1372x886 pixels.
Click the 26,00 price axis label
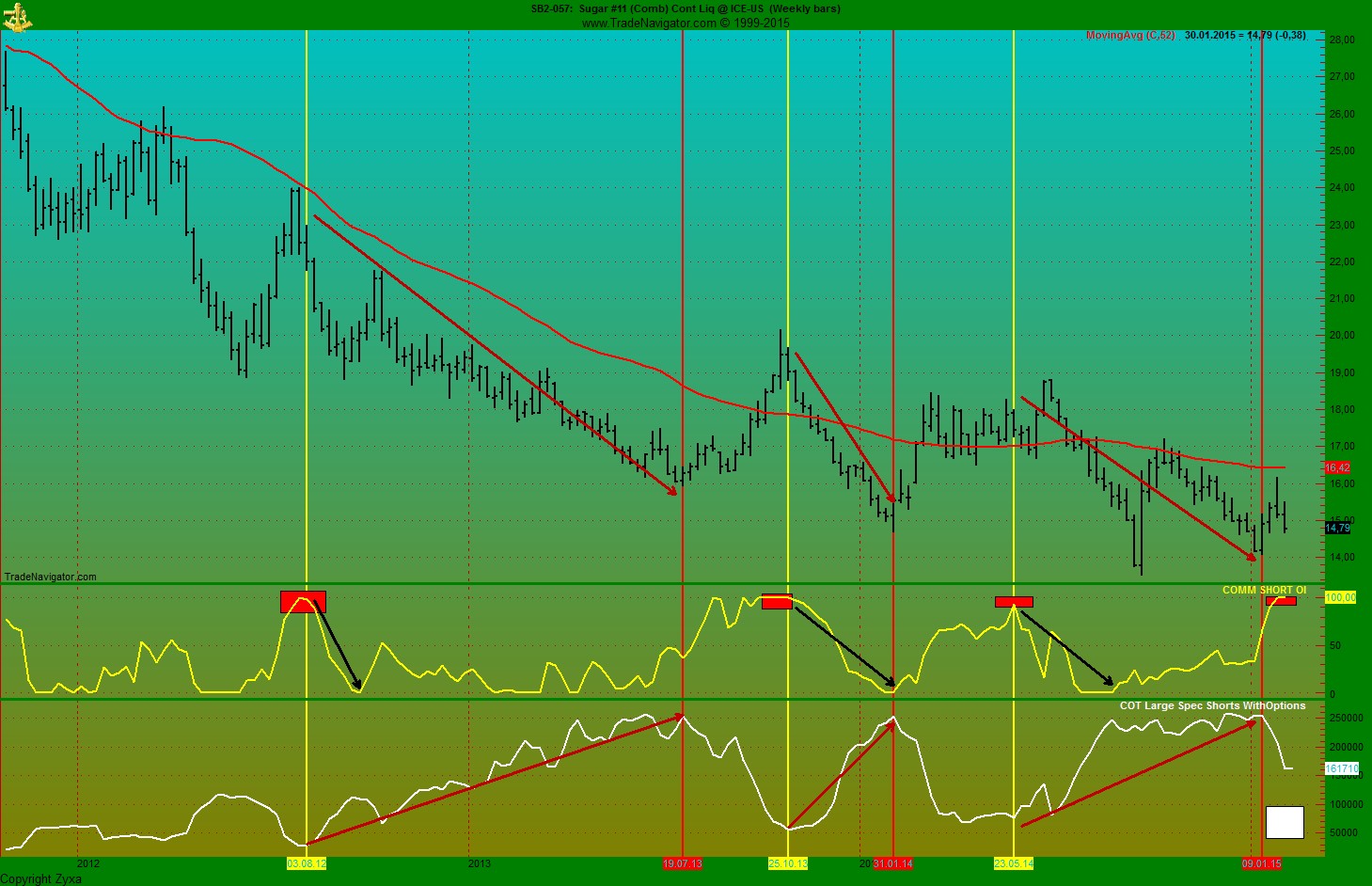[1342, 114]
